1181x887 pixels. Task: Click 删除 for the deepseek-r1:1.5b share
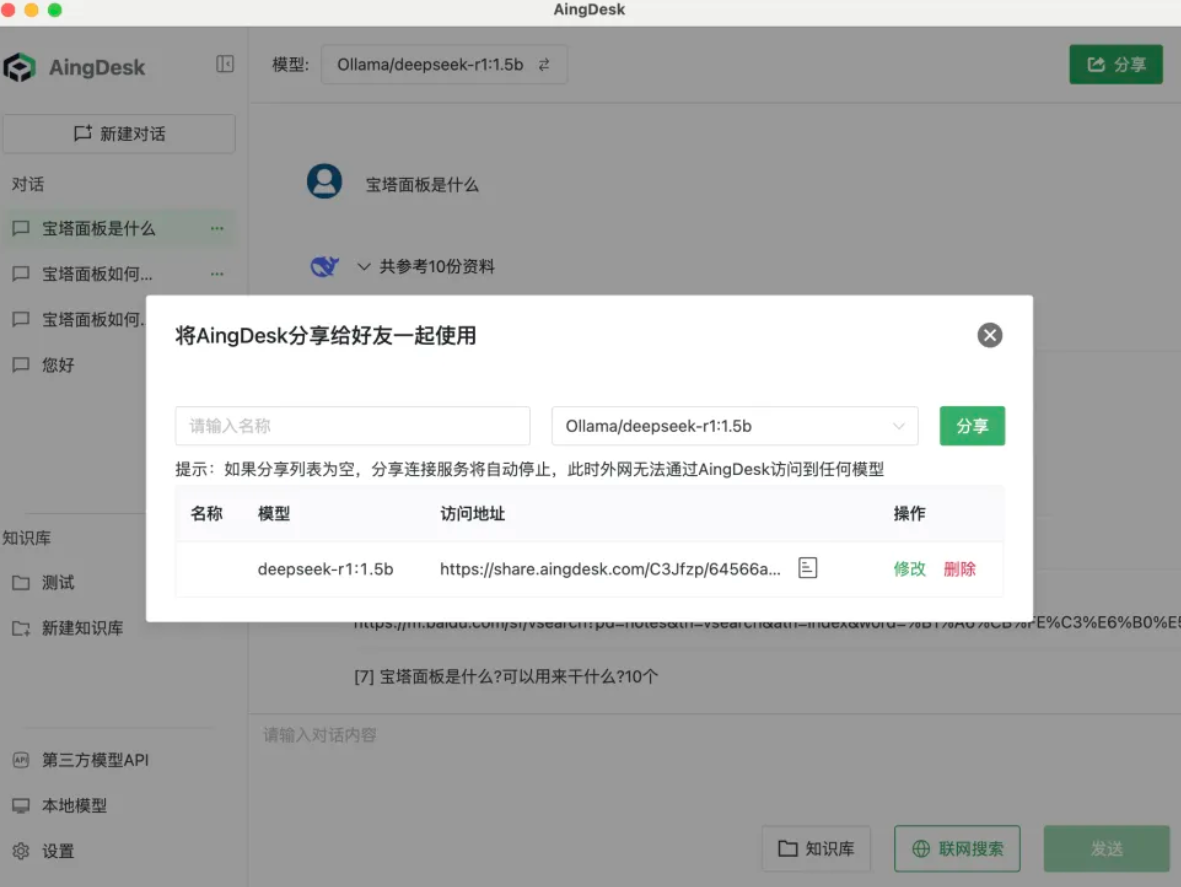point(960,569)
